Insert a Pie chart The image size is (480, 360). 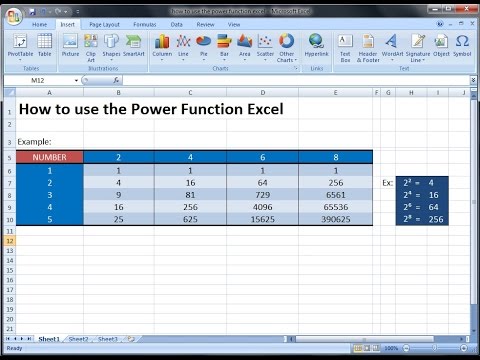pos(204,48)
